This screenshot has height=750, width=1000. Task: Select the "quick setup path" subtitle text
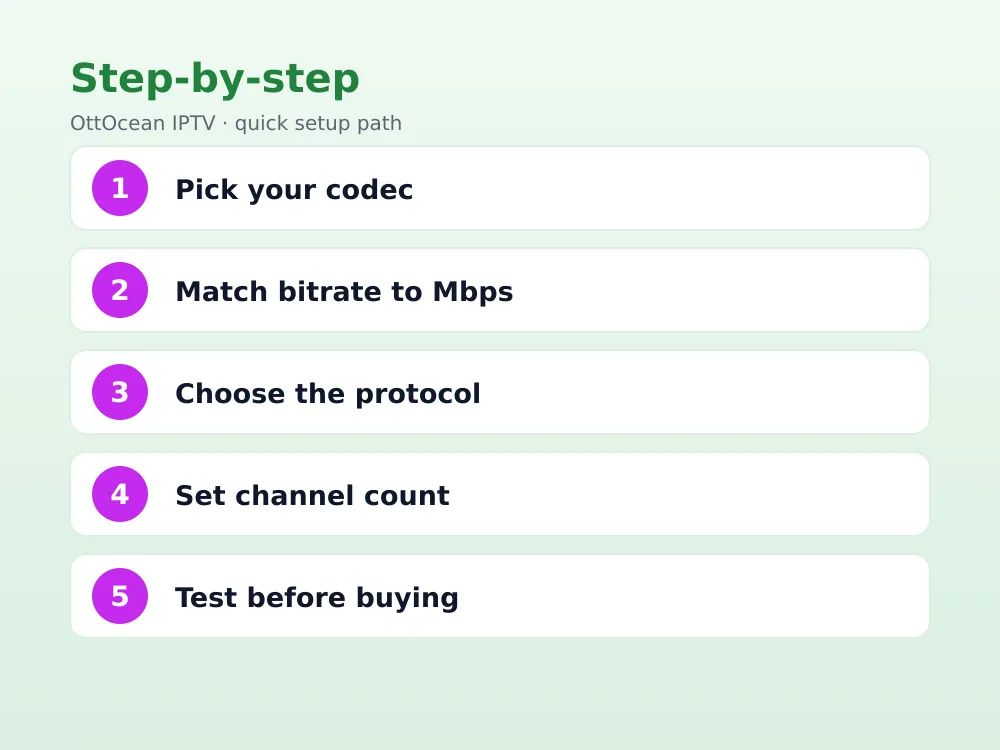(318, 123)
